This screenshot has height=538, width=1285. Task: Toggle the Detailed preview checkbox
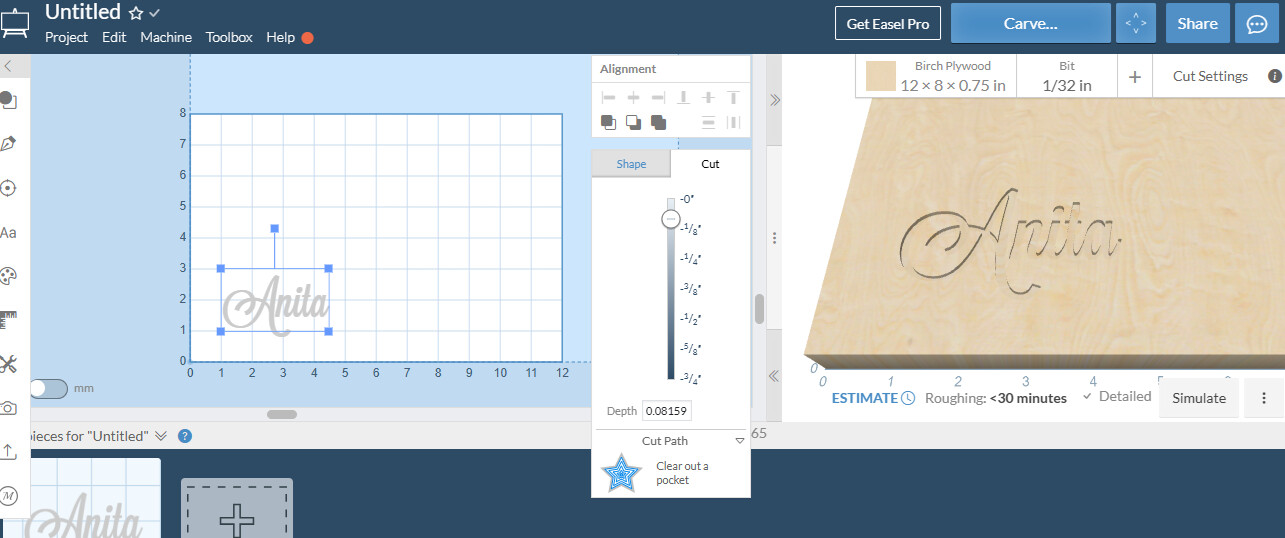tap(1087, 397)
